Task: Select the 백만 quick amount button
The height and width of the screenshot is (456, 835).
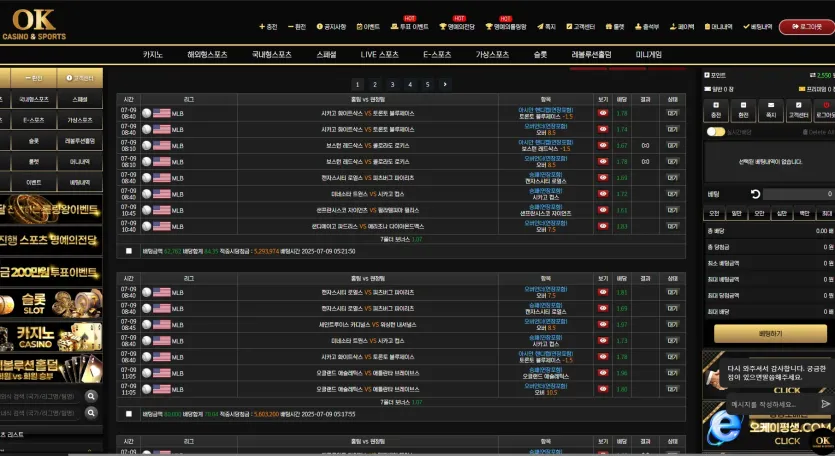Action: click(x=804, y=214)
